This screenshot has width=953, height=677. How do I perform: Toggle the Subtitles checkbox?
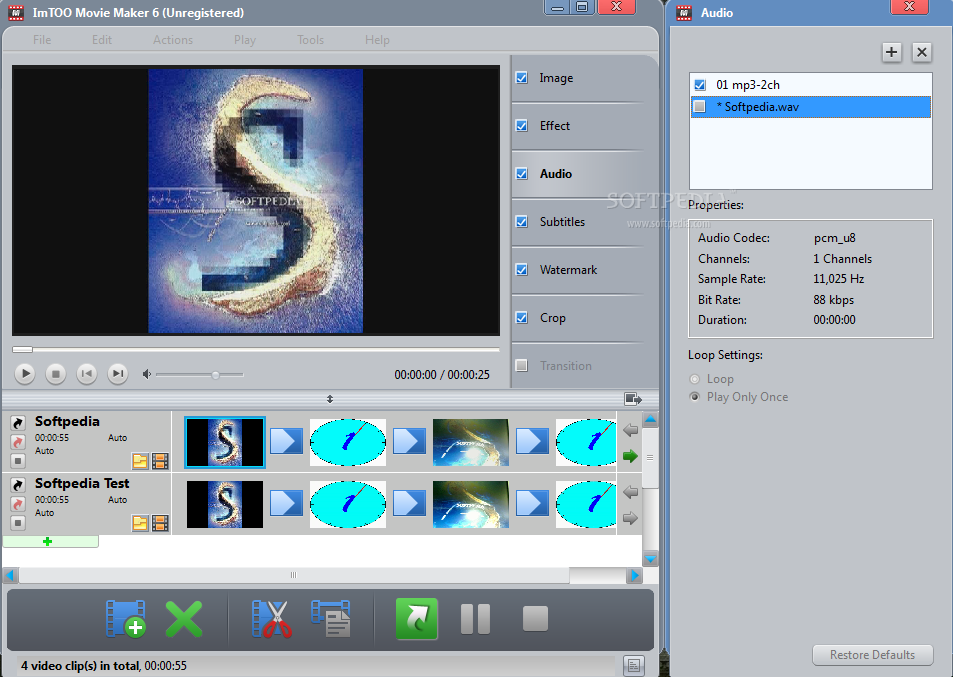[521, 222]
